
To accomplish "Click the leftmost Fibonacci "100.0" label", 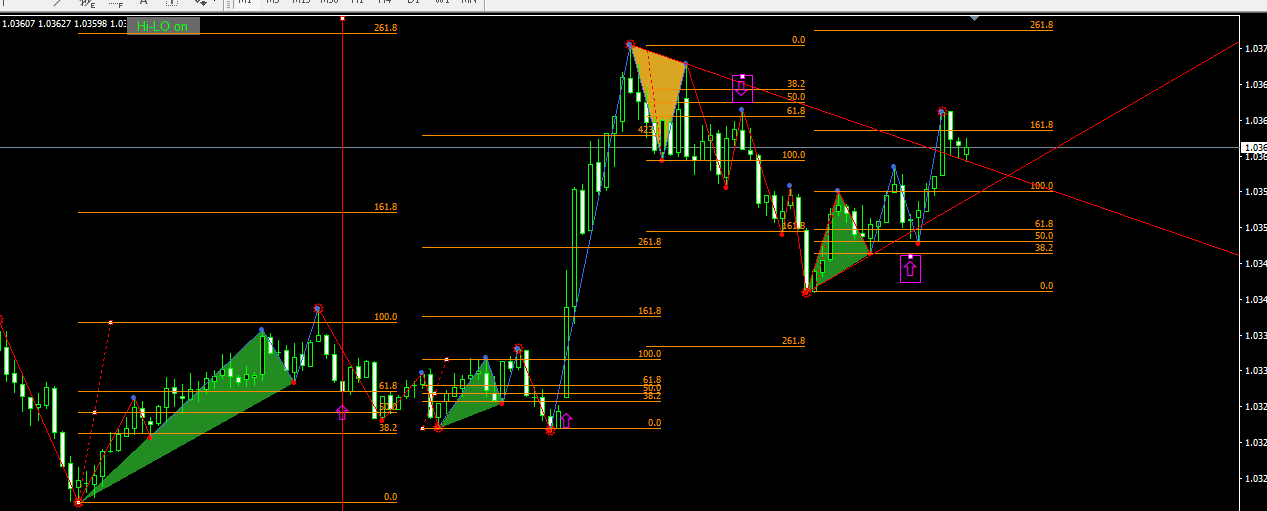I will tap(386, 317).
